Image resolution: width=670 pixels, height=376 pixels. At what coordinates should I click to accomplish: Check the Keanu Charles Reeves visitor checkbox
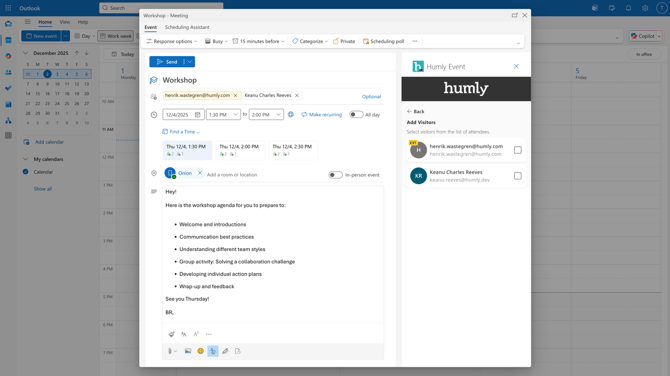(x=517, y=176)
